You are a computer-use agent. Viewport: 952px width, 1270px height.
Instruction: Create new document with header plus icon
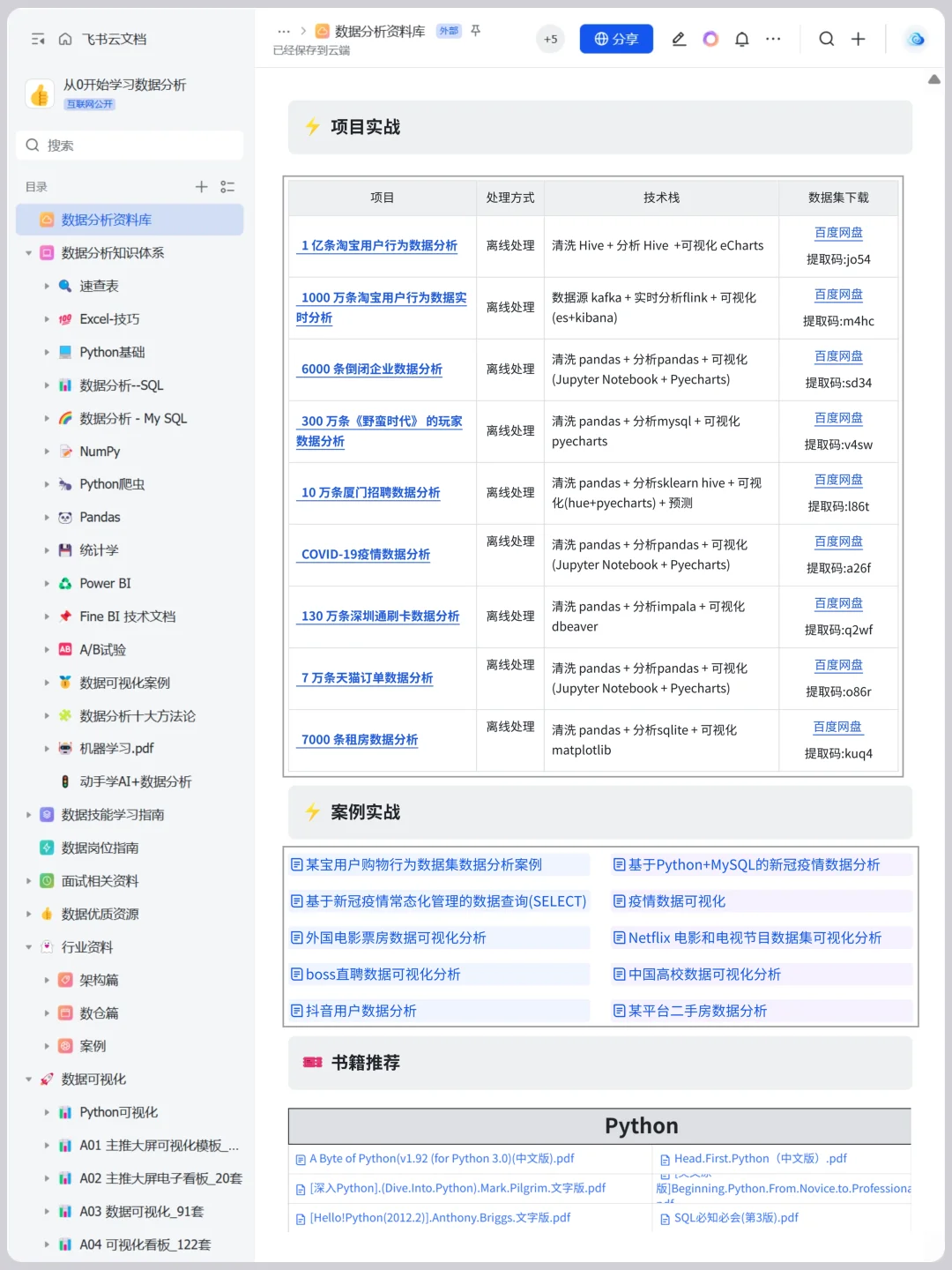(x=858, y=39)
